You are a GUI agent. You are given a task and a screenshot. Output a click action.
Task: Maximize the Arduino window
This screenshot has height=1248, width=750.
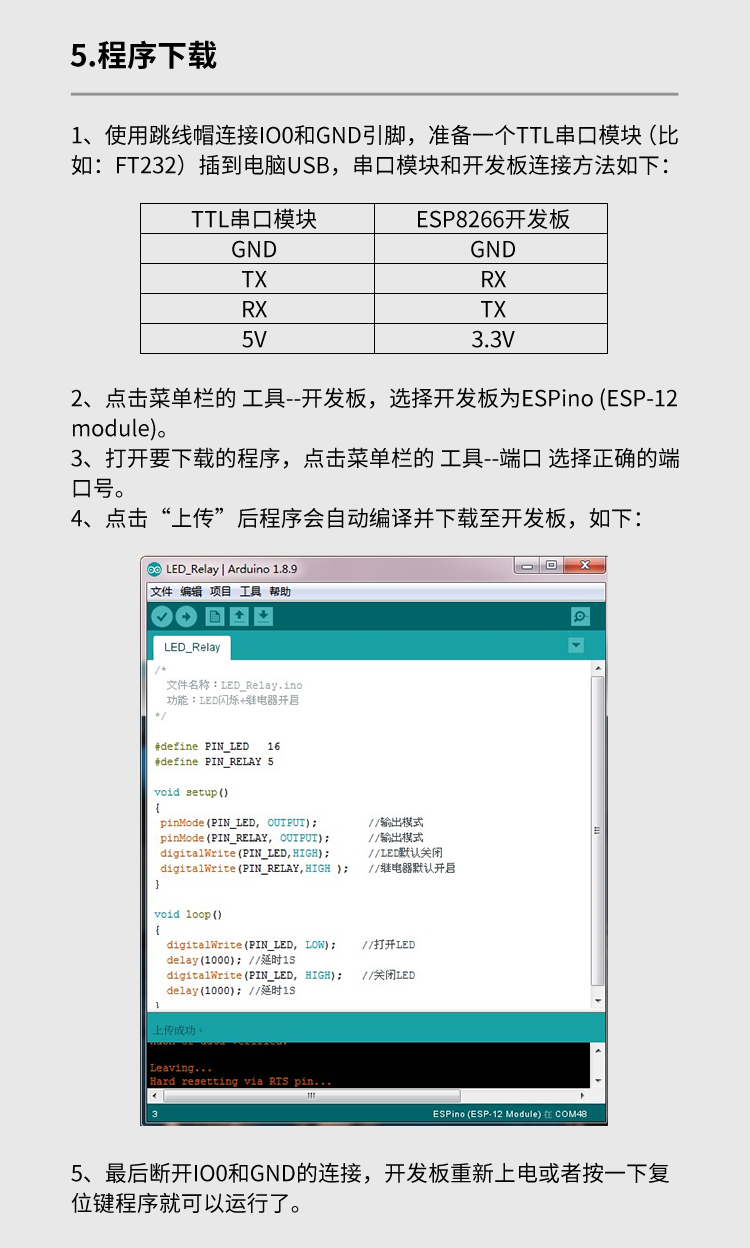point(551,566)
